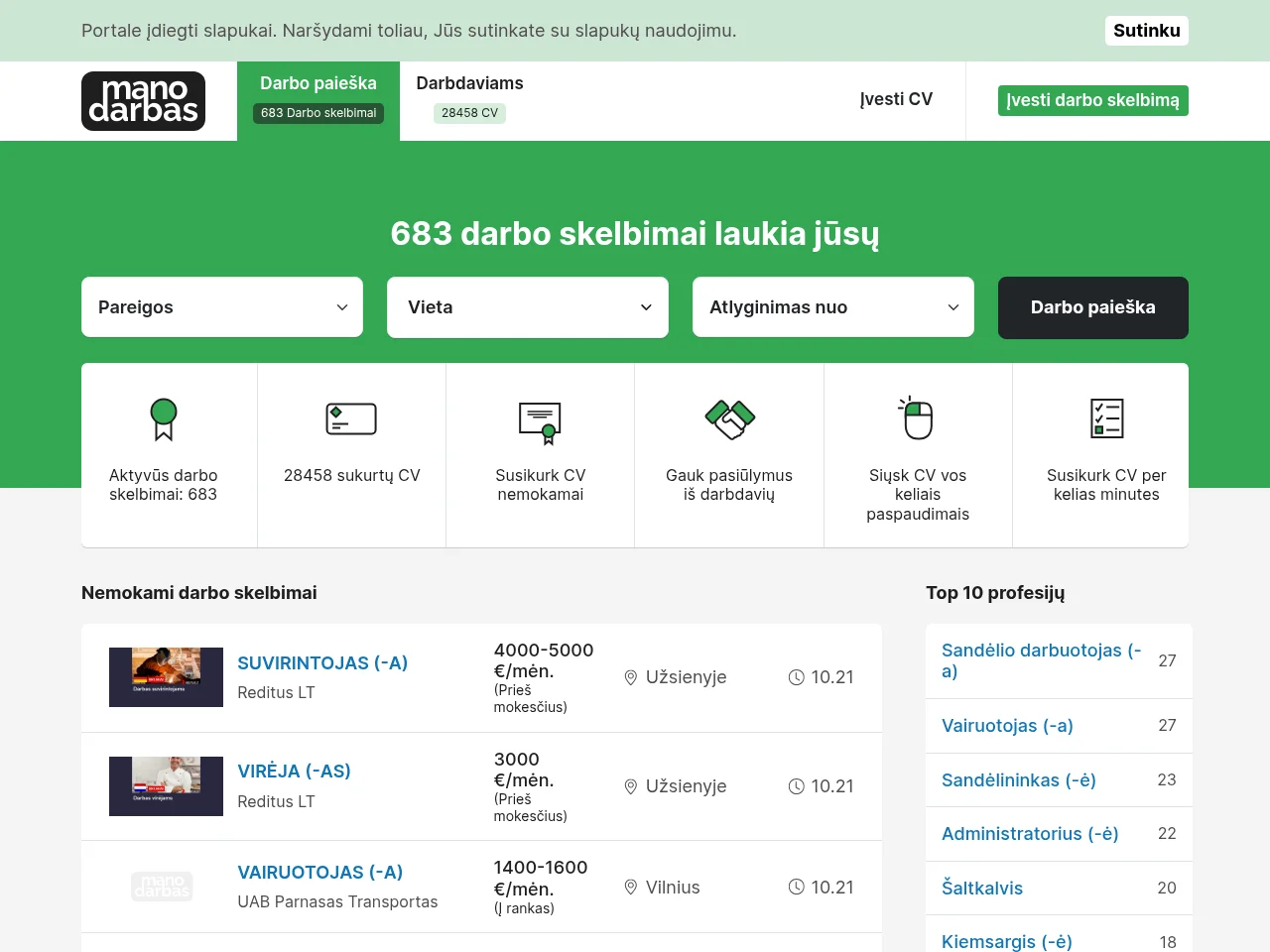
Task: Click the dark Darbo paieška search button
Action: click(1093, 307)
